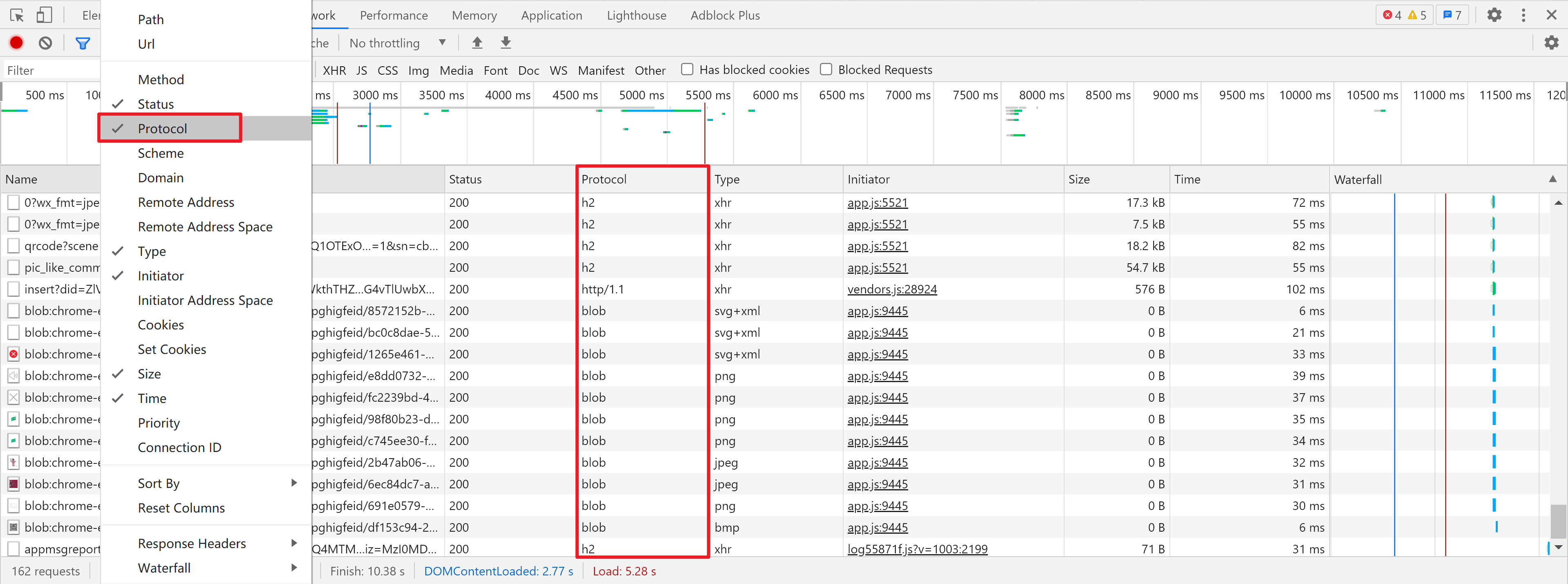This screenshot has width=1568, height=584.
Task: Click the inspect element cursor icon
Action: (17, 15)
